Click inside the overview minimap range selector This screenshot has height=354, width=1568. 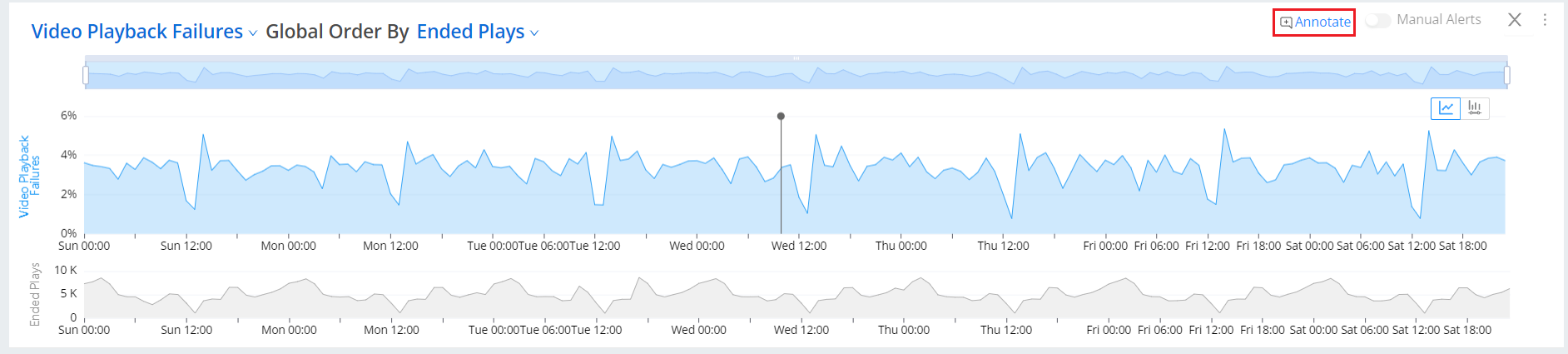pos(583,77)
